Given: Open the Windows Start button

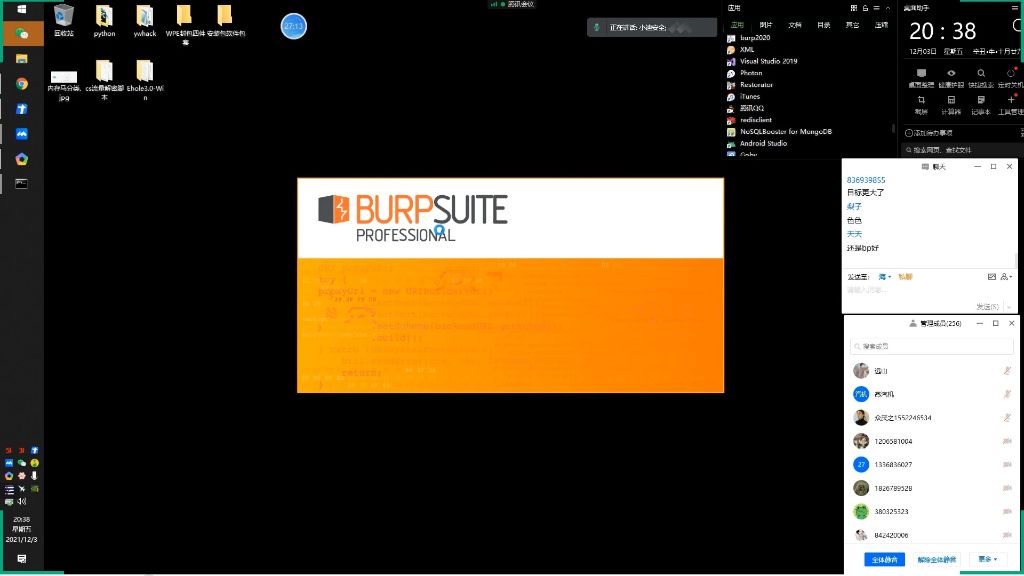Looking at the screenshot, I should 22,9.
